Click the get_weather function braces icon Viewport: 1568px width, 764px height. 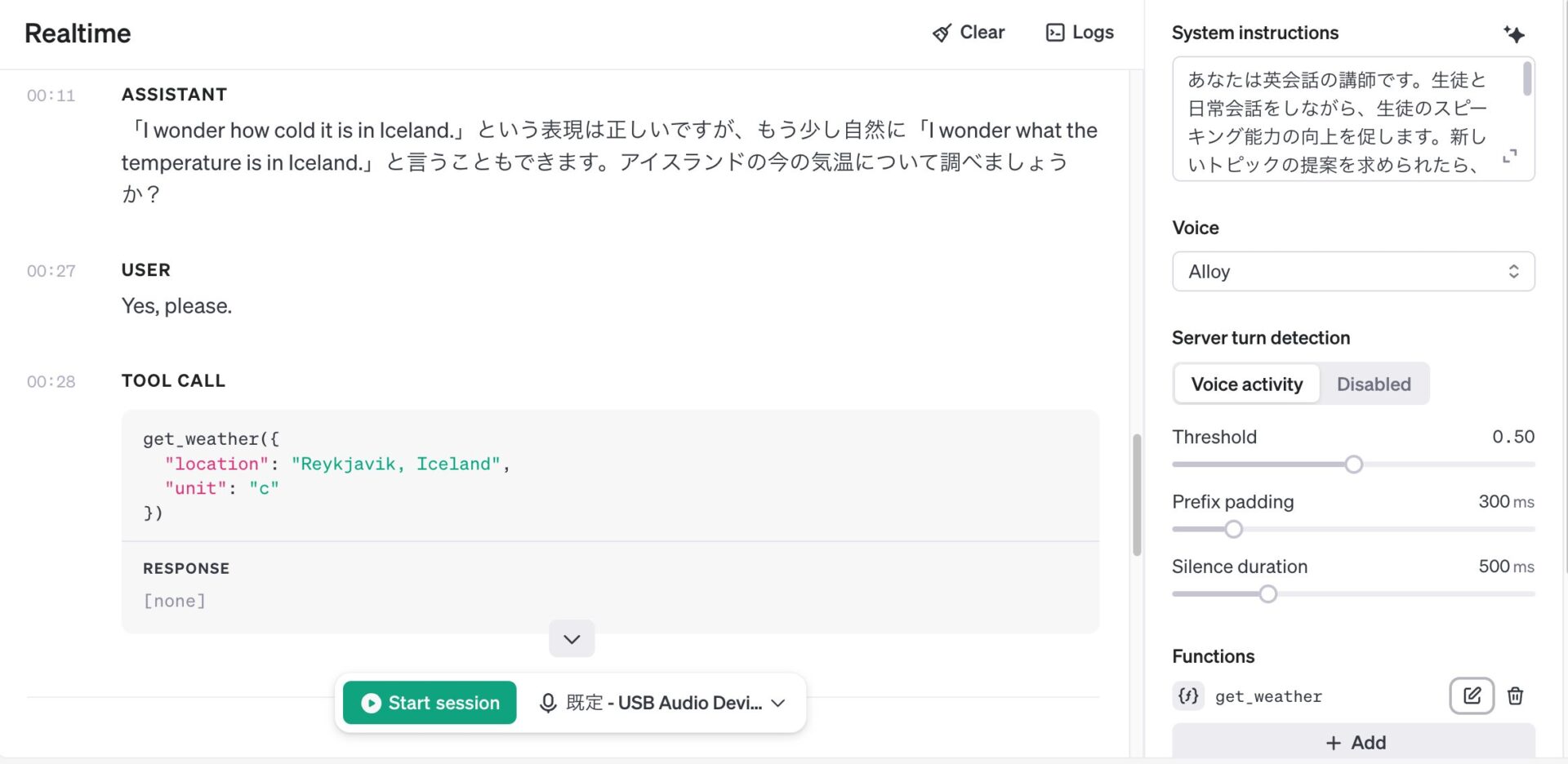1188,696
